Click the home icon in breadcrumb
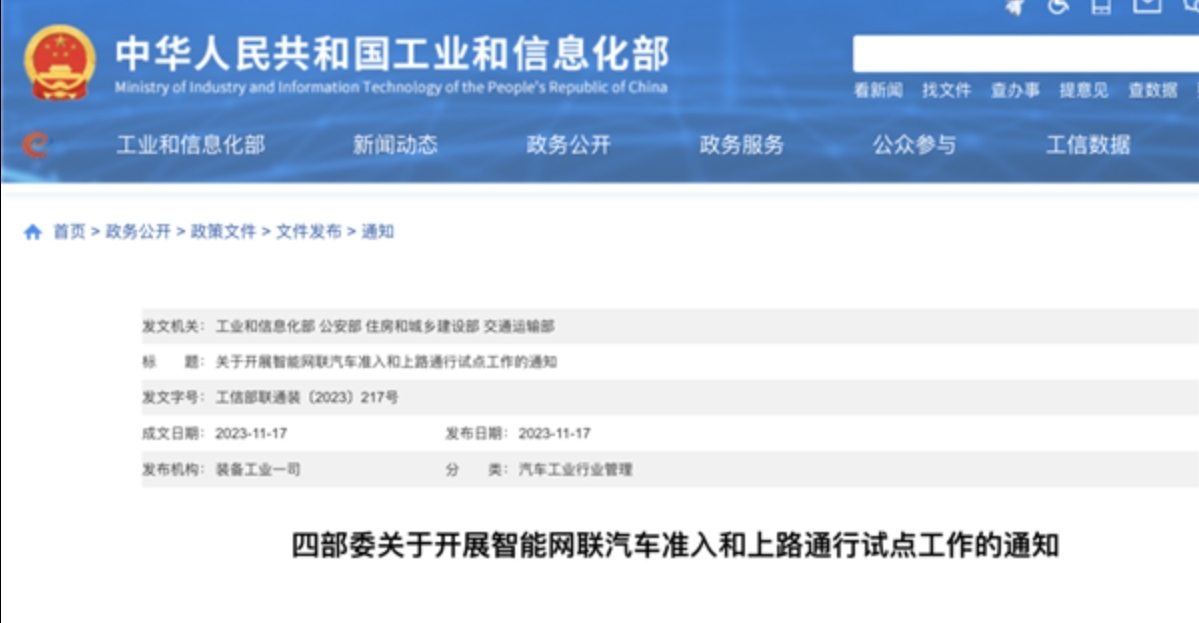This screenshot has height=623, width=1199. point(33,232)
